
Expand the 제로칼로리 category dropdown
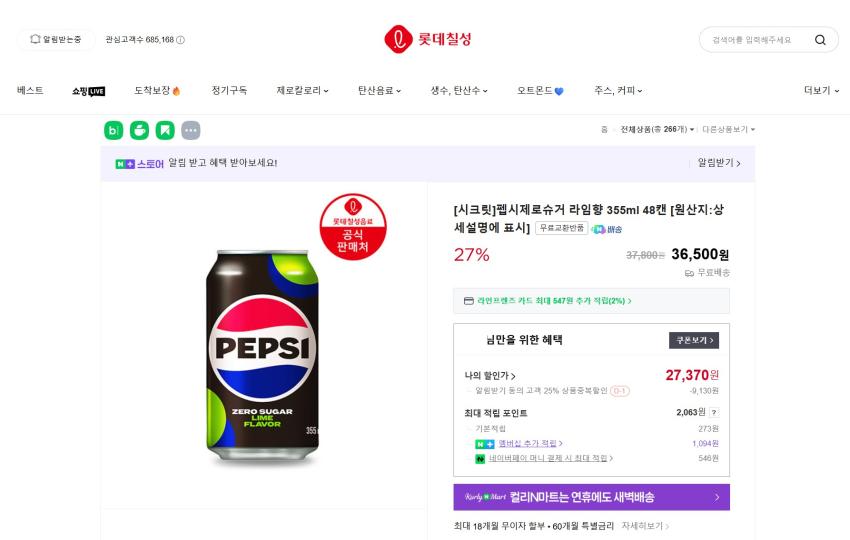pyautogui.click(x=302, y=91)
